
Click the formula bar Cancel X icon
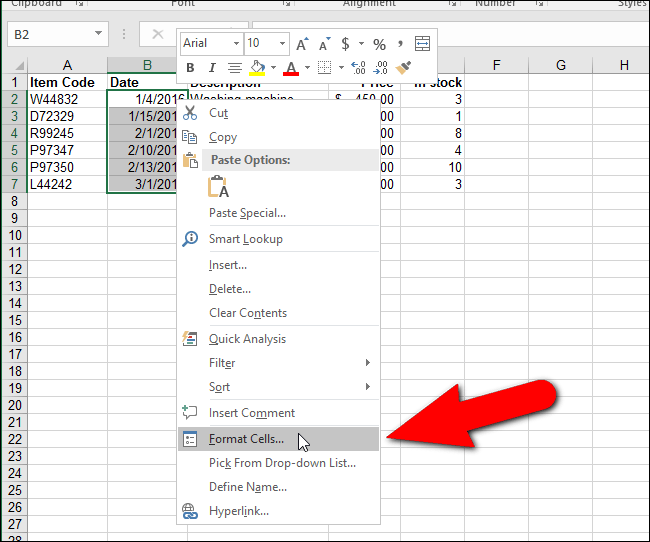(158, 34)
